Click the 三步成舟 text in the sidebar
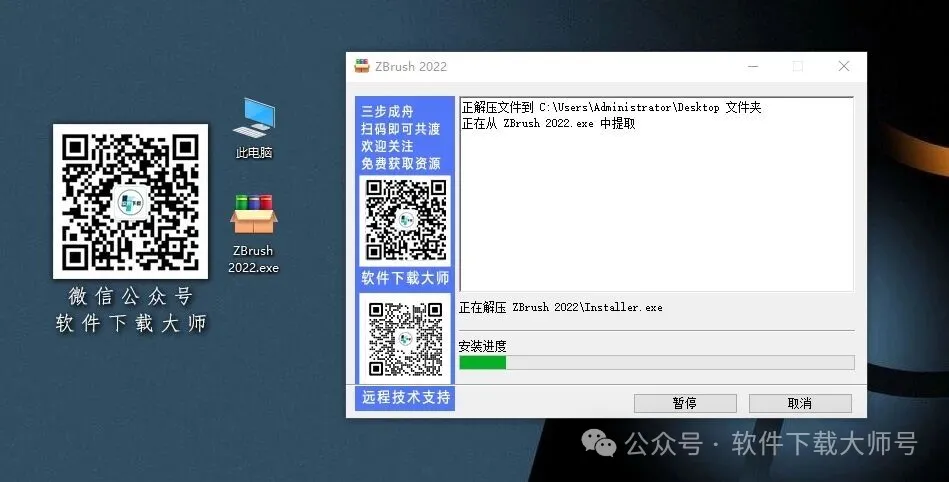Viewport: 949px width, 482px height. pos(387,111)
